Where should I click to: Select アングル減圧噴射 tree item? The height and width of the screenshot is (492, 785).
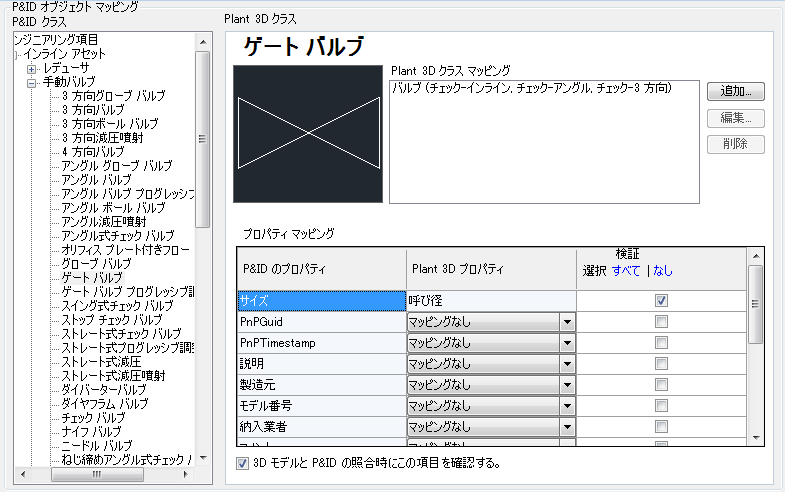[x=104, y=222]
